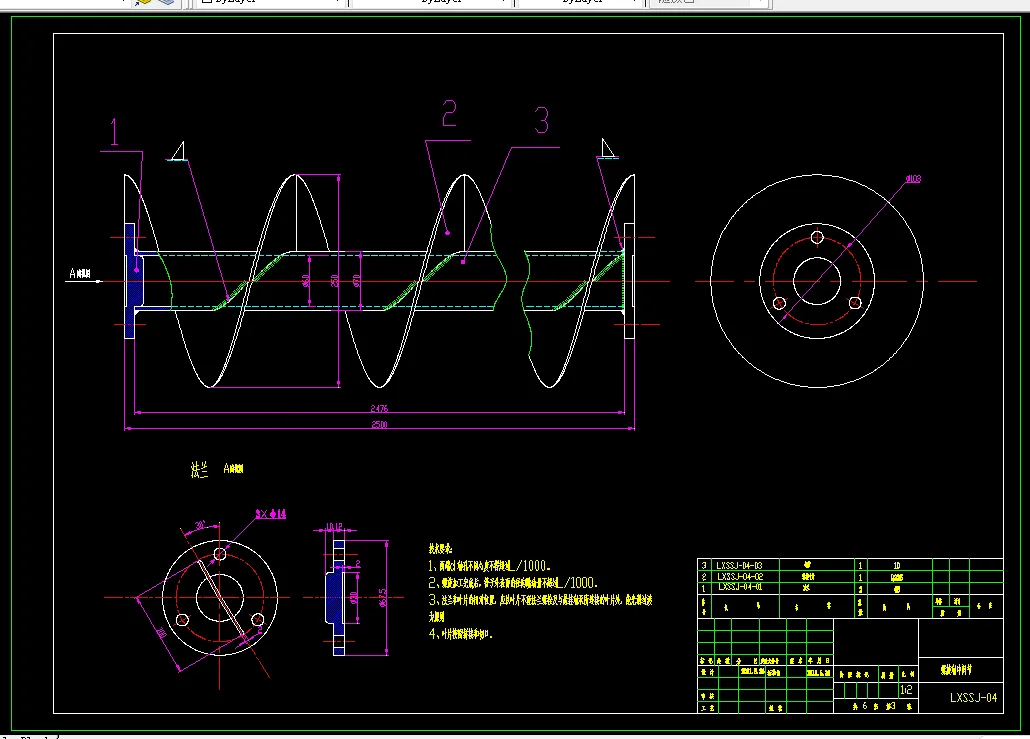Screen dimensions: 1030x739
Task: Click parts list entry LXSSJ-04-03
Action: click(739, 566)
